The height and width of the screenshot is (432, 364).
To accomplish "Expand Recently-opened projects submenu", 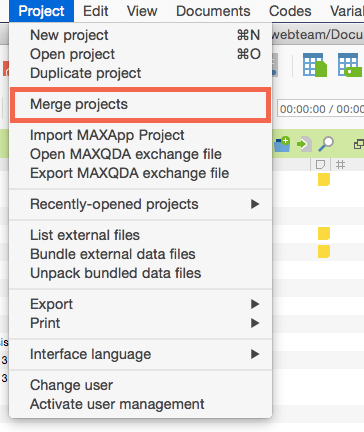I will pos(140,204).
